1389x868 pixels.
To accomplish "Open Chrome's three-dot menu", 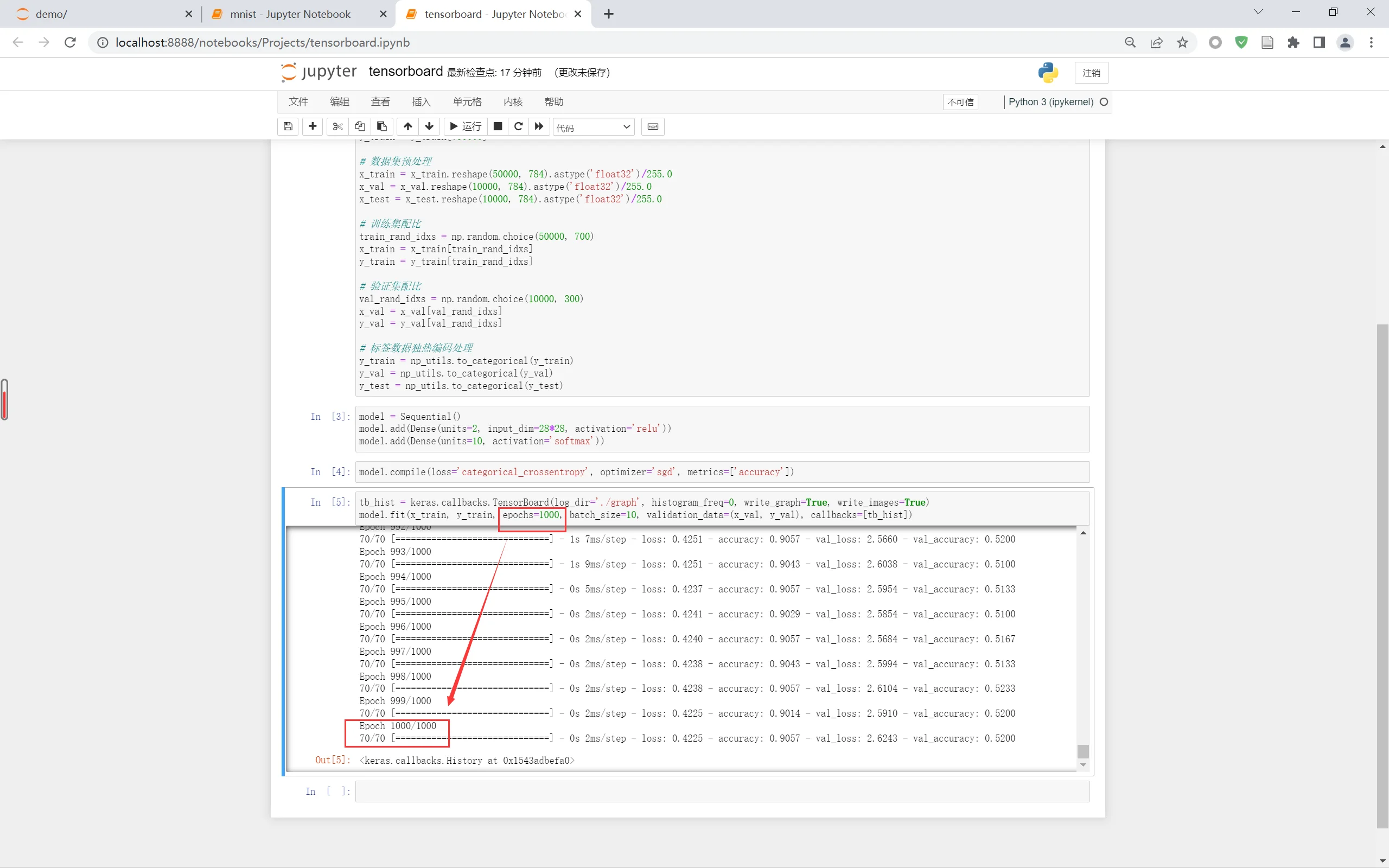I will click(1371, 42).
